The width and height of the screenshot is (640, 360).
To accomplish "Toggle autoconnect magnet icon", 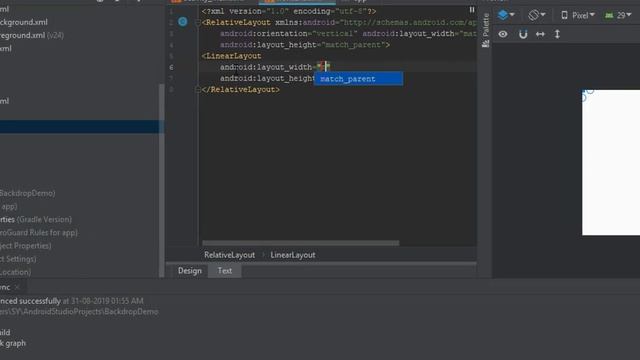I will tap(523, 34).
